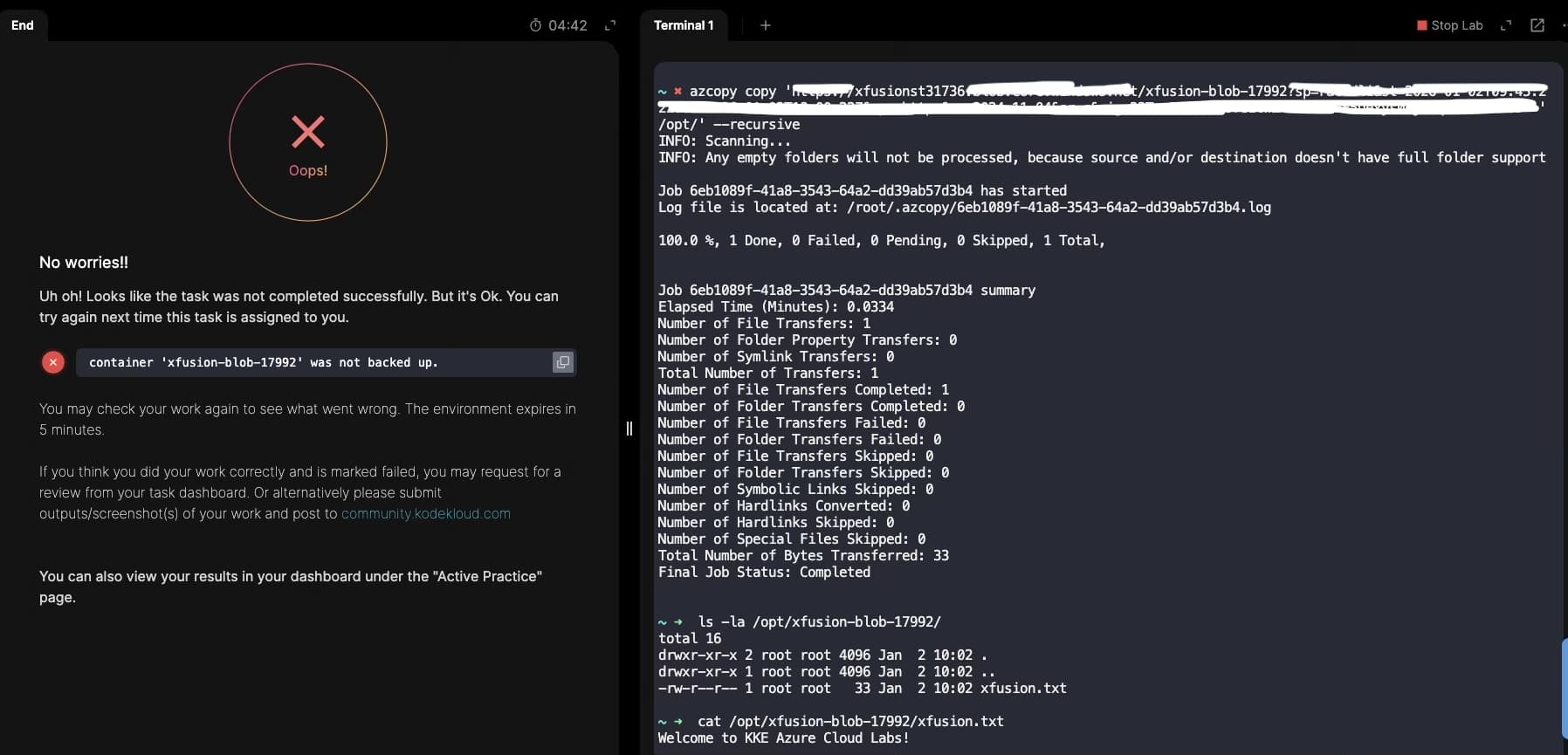Click the 'Welcome to KKE Azure Cloud Labs!' output
The image size is (1568, 755).
click(783, 738)
